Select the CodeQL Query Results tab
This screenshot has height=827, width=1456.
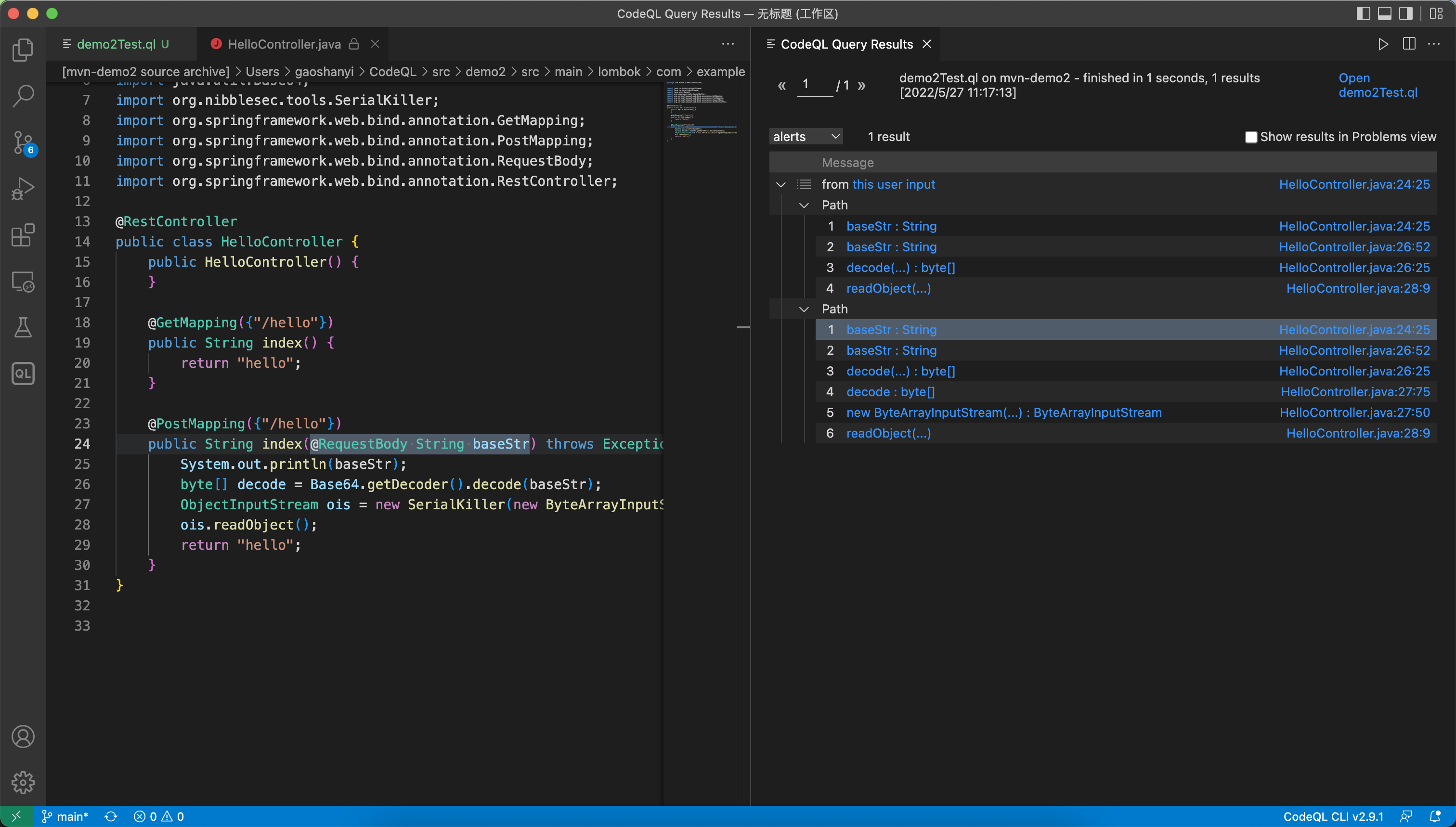tap(846, 44)
